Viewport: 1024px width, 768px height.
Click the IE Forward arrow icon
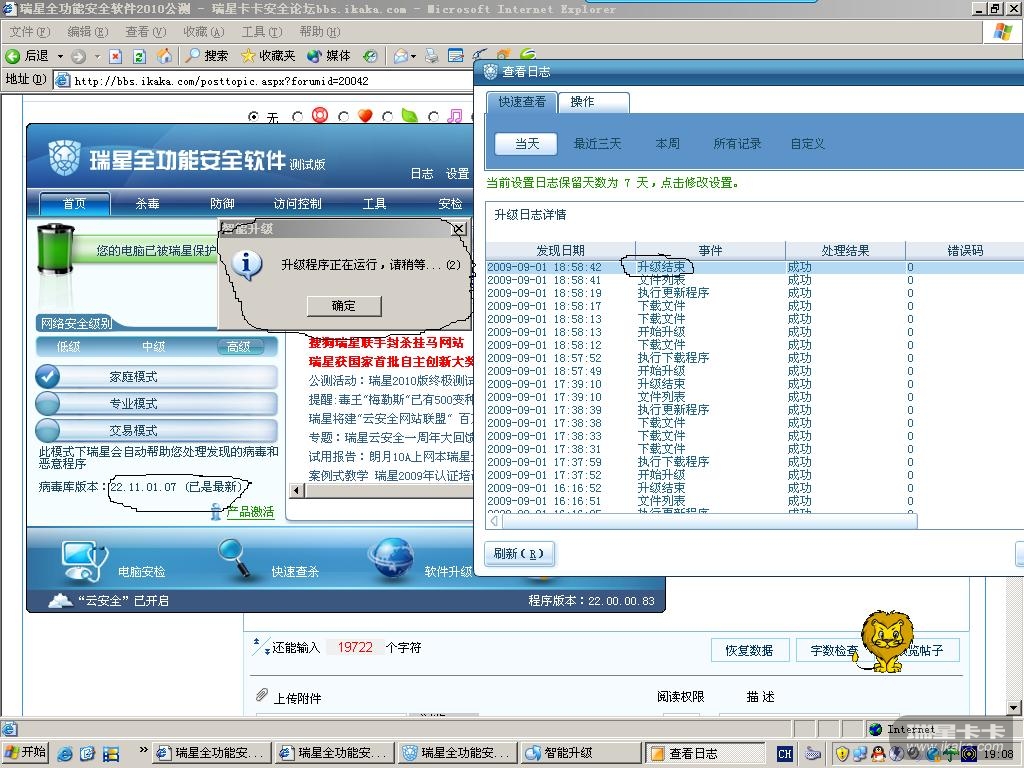(x=79, y=56)
